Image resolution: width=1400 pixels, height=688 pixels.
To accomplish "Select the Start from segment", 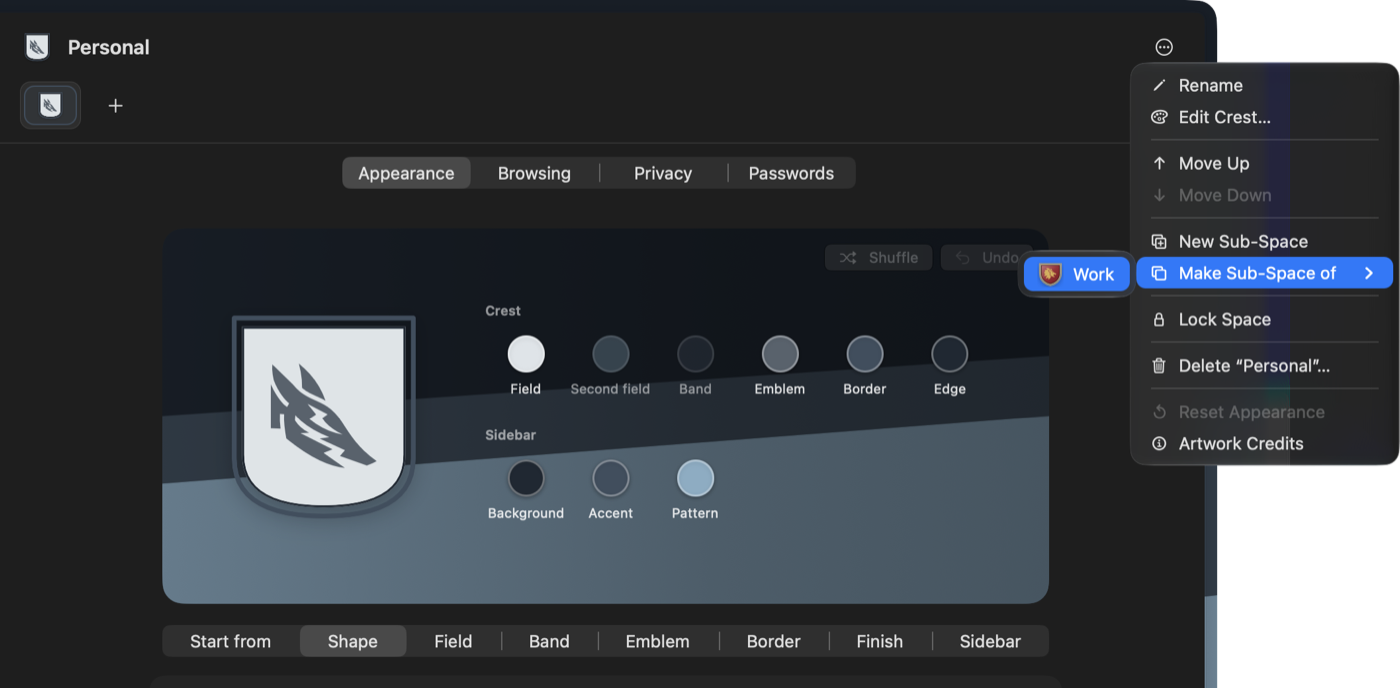I will 230,641.
